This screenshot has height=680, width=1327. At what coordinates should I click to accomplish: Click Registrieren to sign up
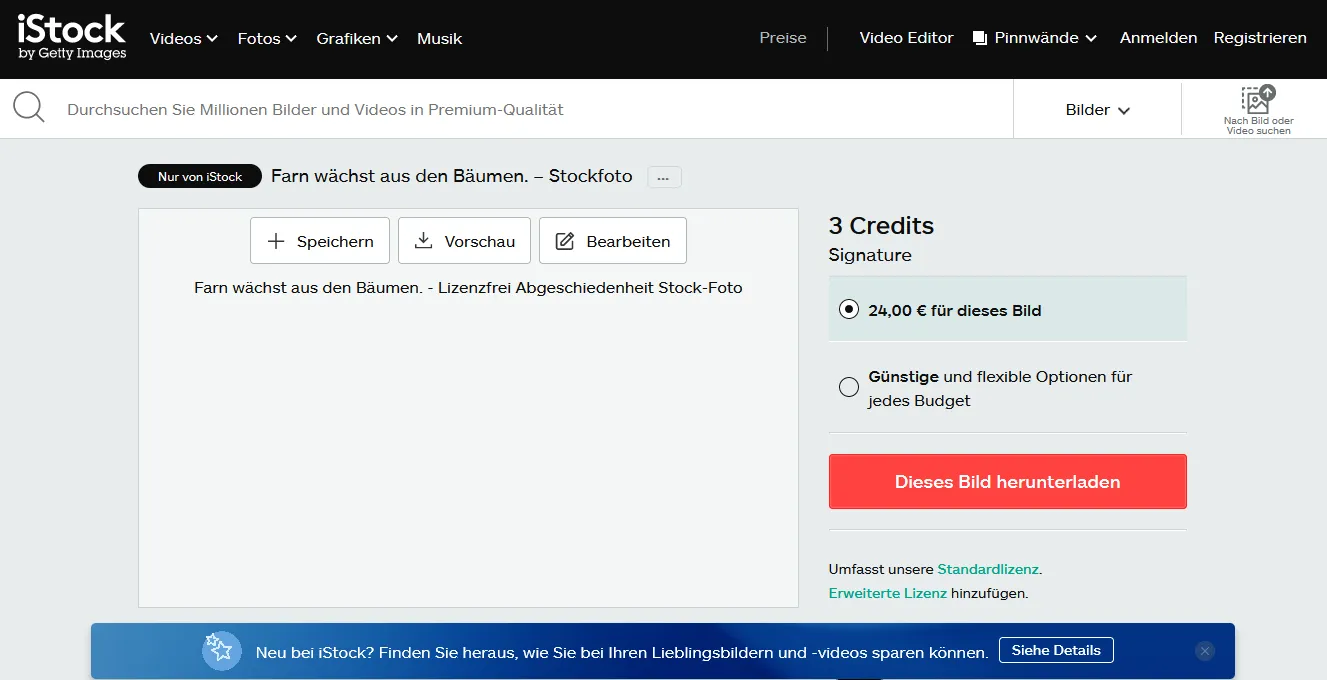click(1260, 38)
